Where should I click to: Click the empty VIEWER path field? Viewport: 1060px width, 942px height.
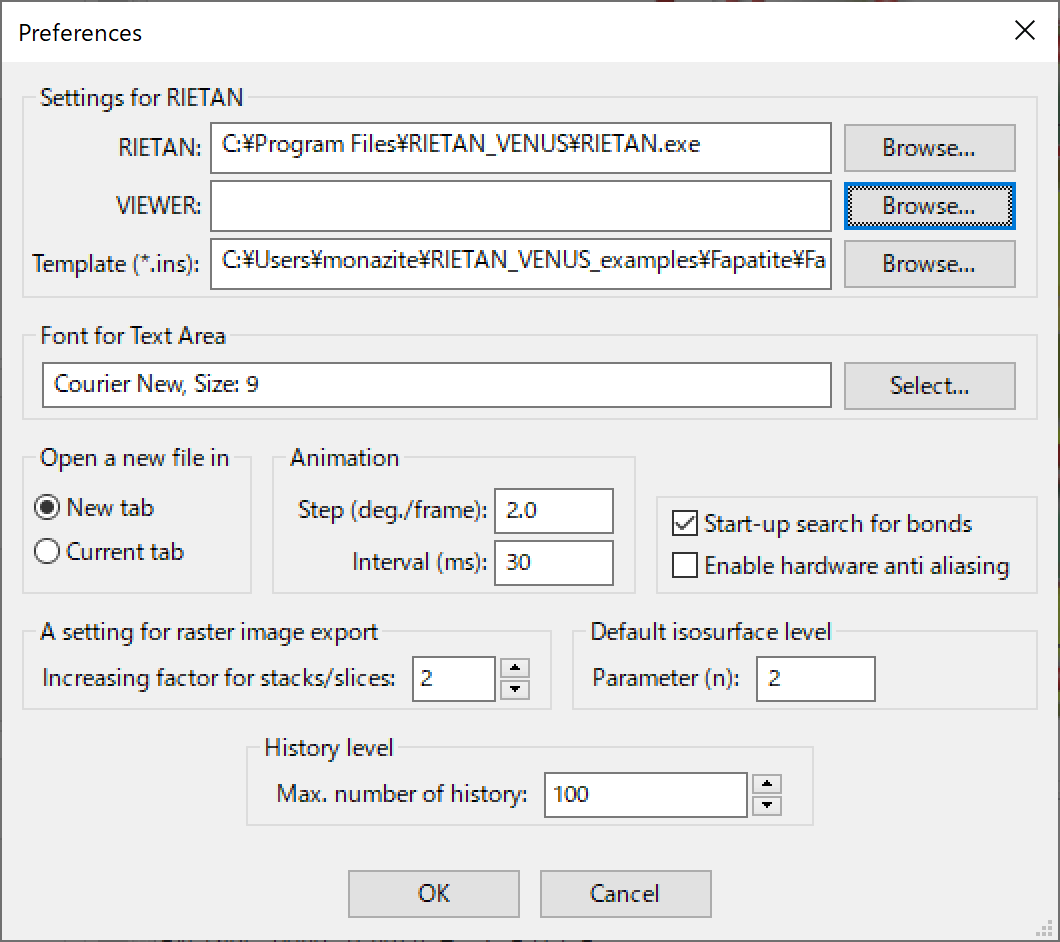click(x=520, y=206)
